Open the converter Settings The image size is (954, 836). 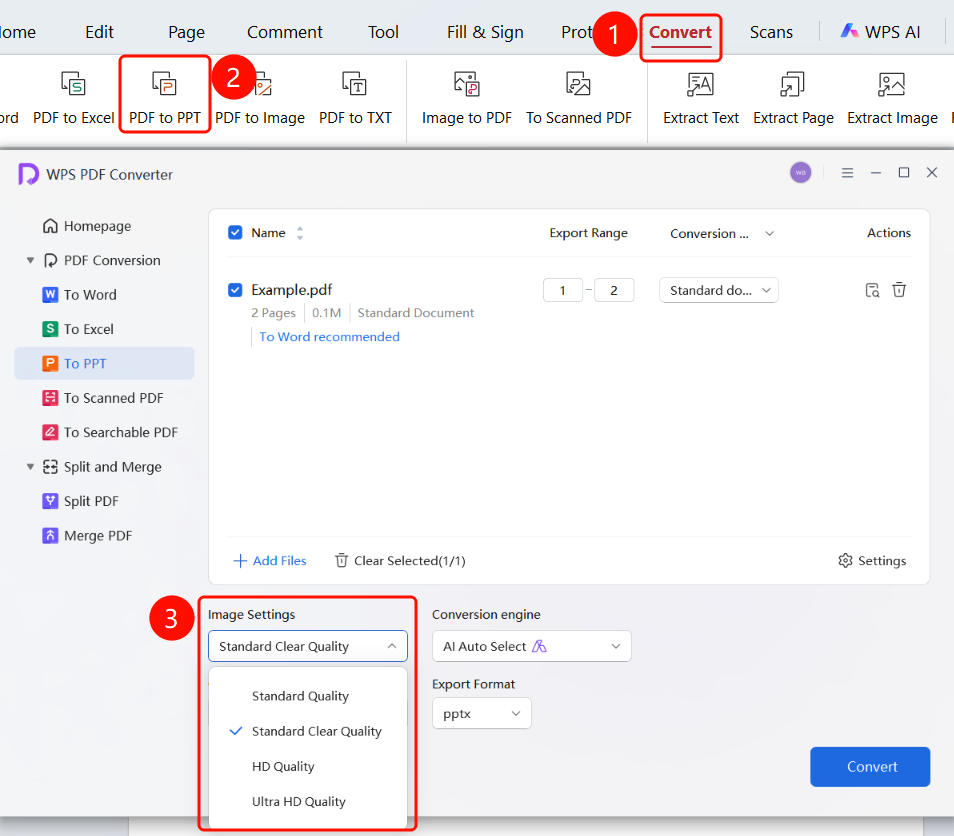(872, 560)
